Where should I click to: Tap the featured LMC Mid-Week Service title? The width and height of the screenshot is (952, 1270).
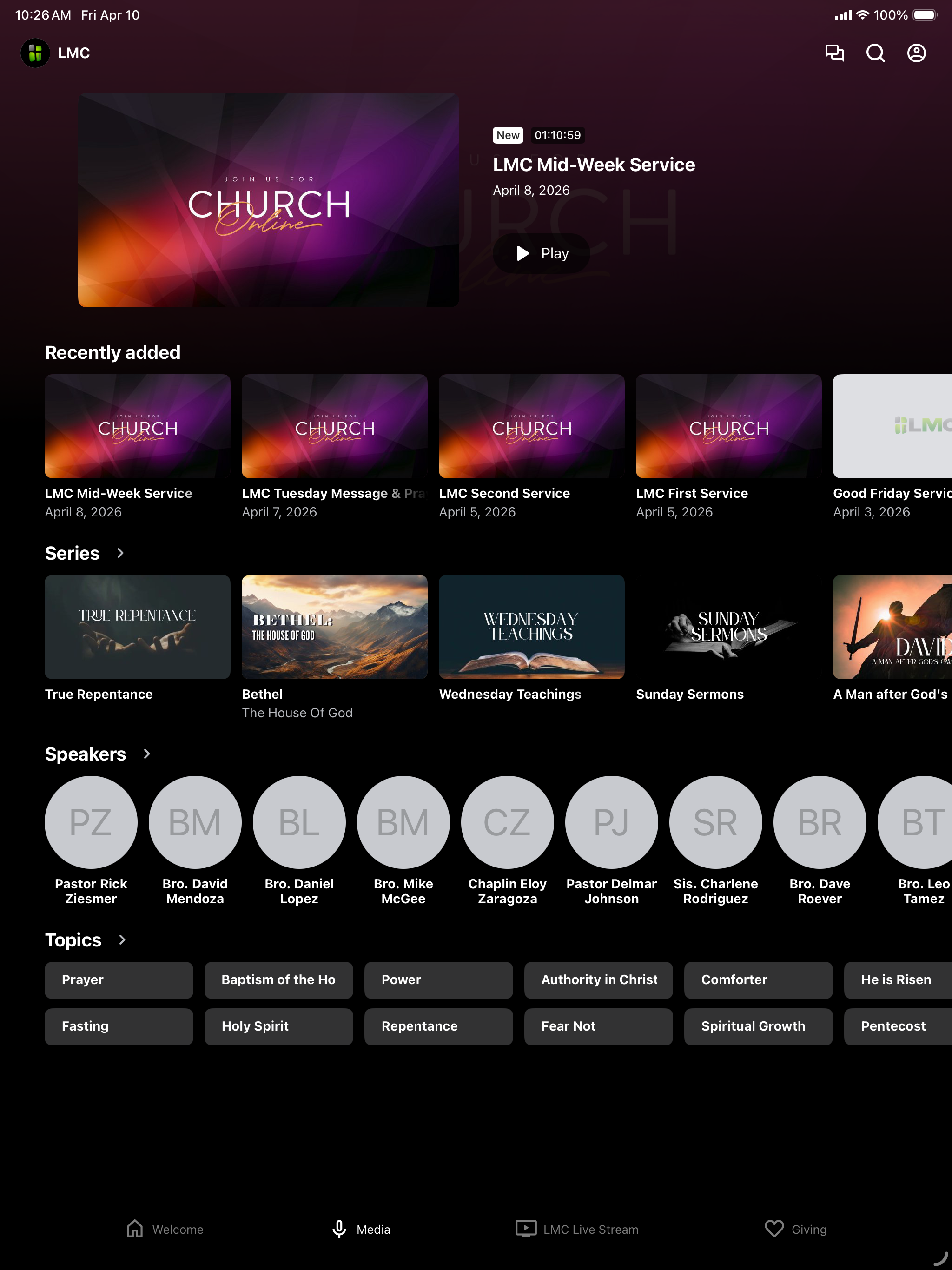(594, 165)
